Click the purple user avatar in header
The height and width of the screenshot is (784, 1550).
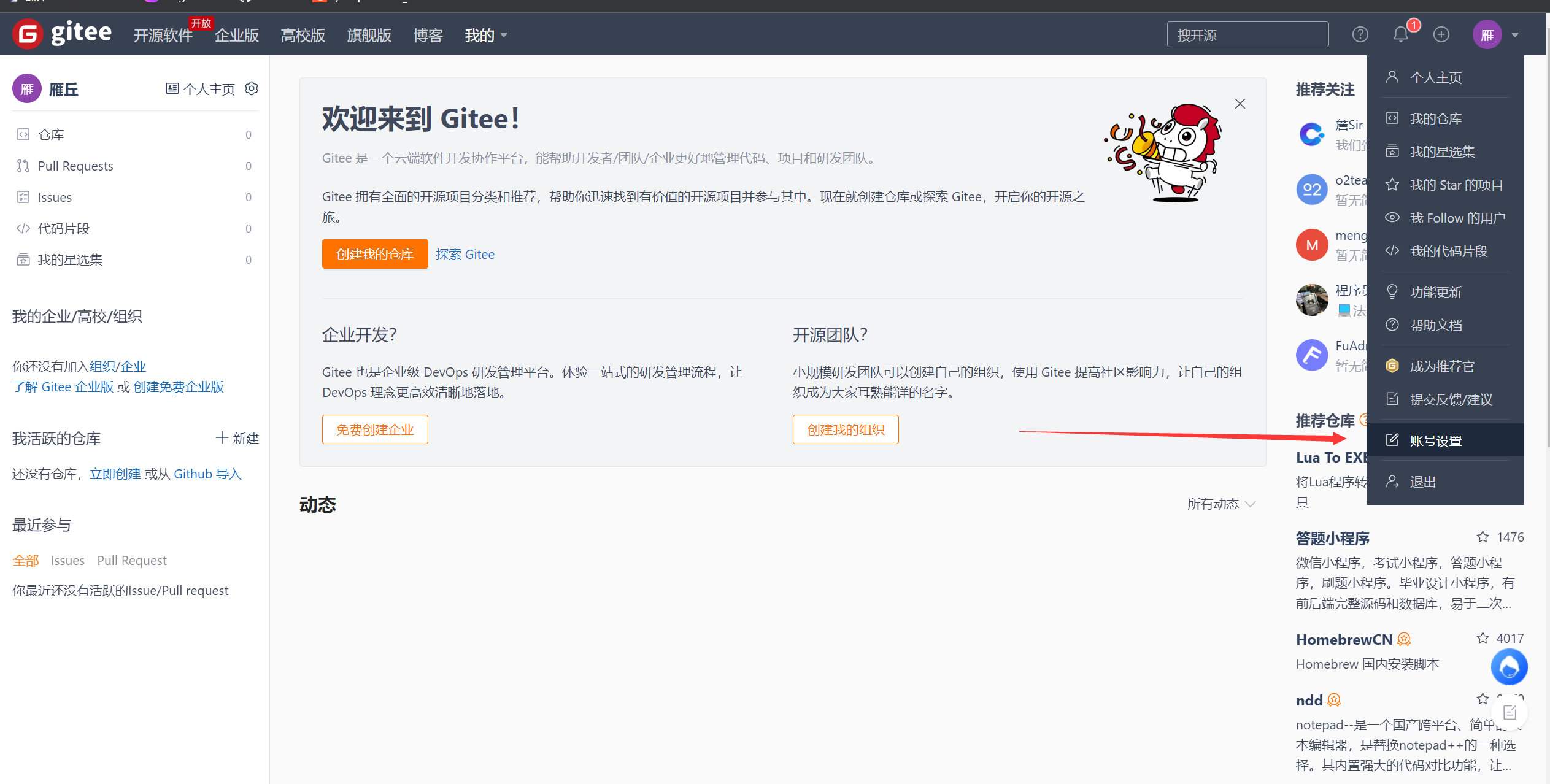tap(1487, 34)
